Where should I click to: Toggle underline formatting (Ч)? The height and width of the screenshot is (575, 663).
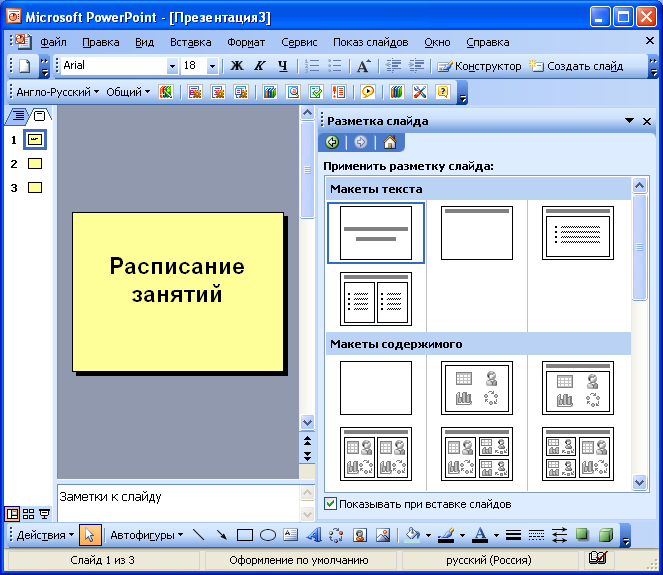click(282, 66)
